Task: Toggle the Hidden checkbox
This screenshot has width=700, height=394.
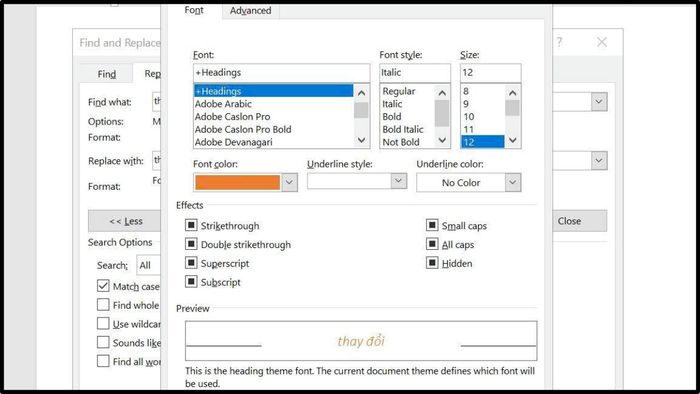Action: click(x=432, y=262)
